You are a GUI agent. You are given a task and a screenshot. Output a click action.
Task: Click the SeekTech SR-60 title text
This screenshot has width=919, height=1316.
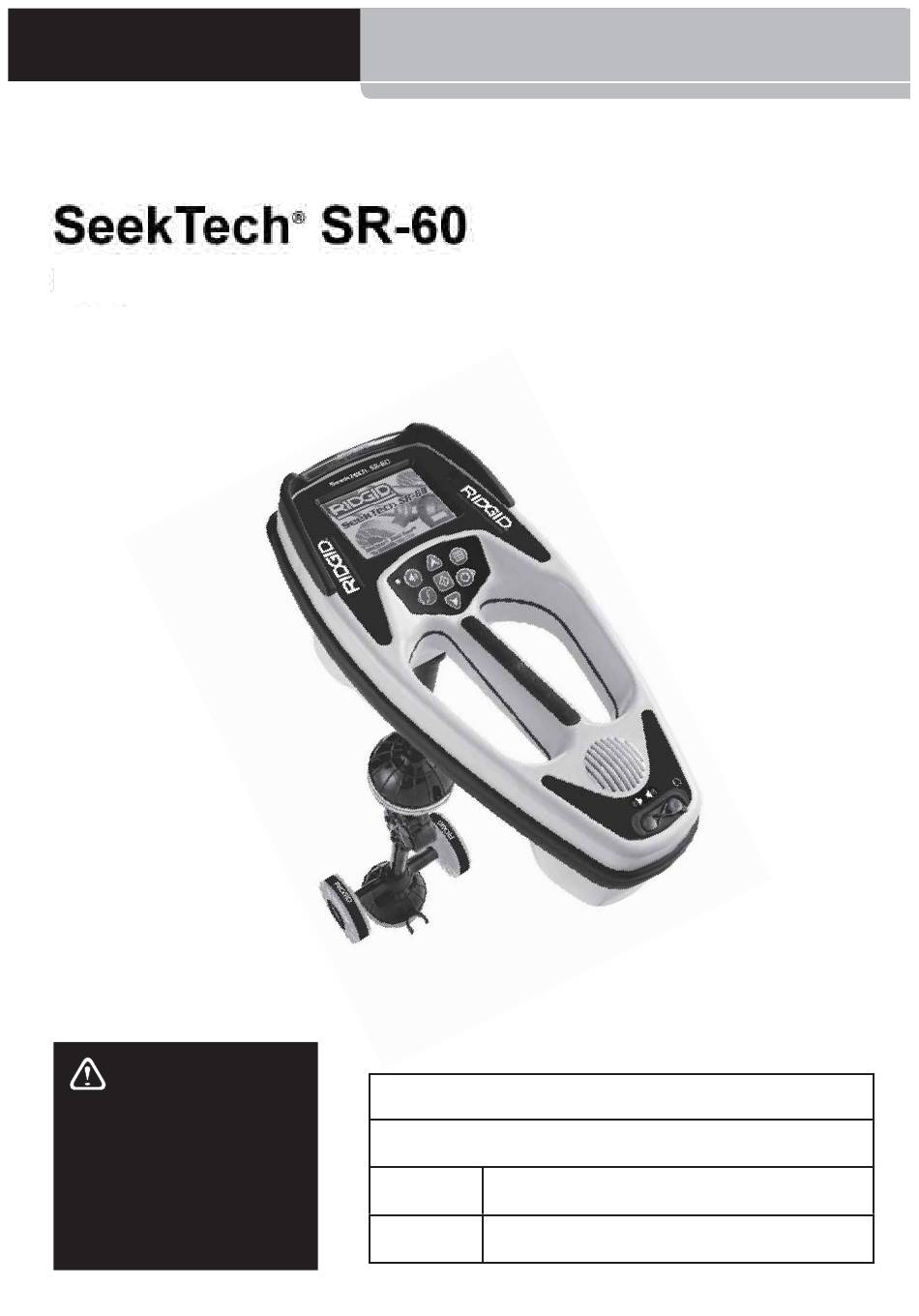pyautogui.click(x=259, y=226)
